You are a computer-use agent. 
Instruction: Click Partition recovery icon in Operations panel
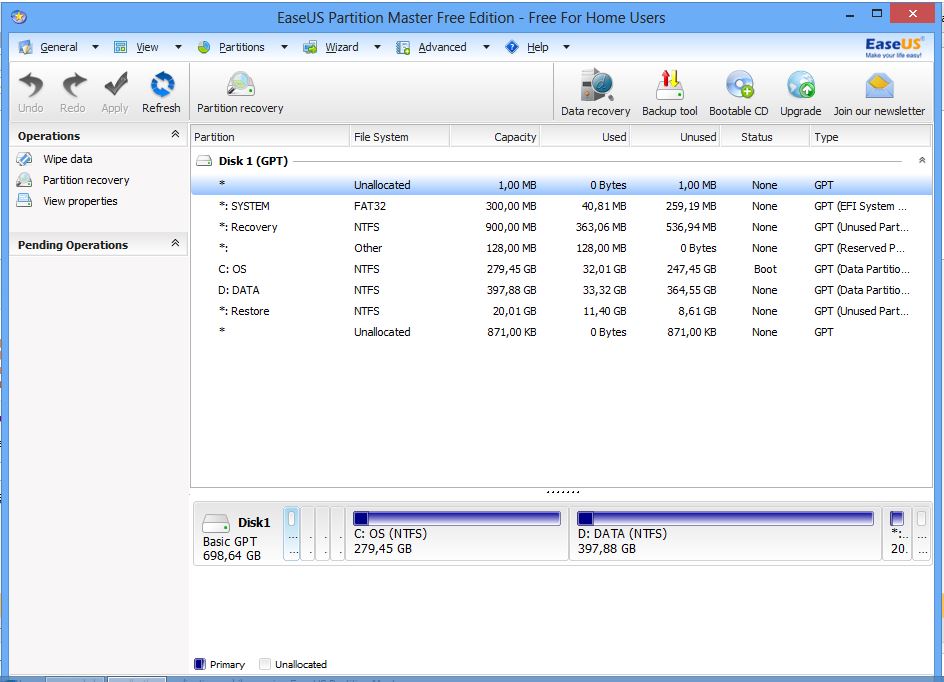[25, 180]
